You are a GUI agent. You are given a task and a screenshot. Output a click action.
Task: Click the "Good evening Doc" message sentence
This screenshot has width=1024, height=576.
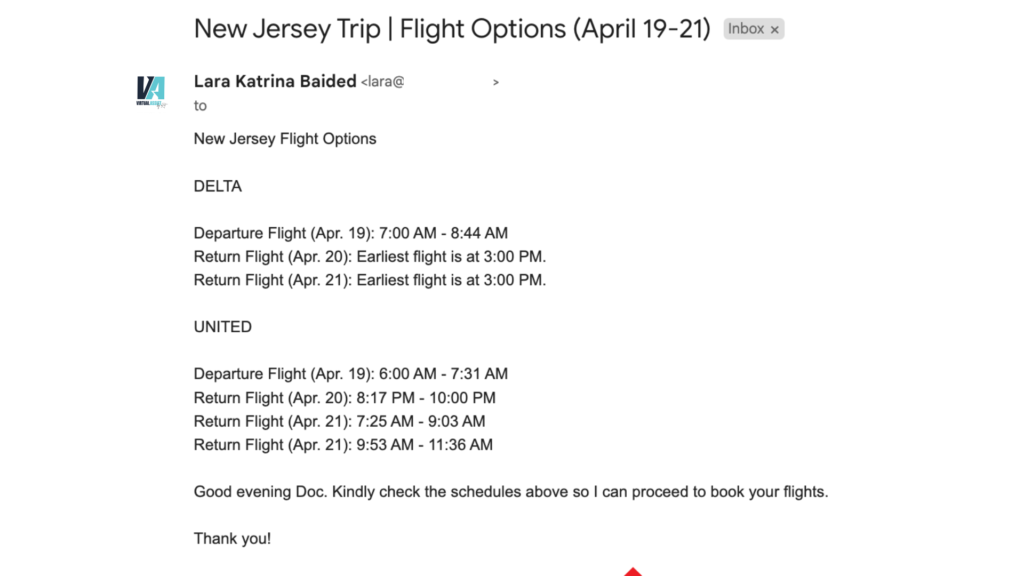point(511,492)
